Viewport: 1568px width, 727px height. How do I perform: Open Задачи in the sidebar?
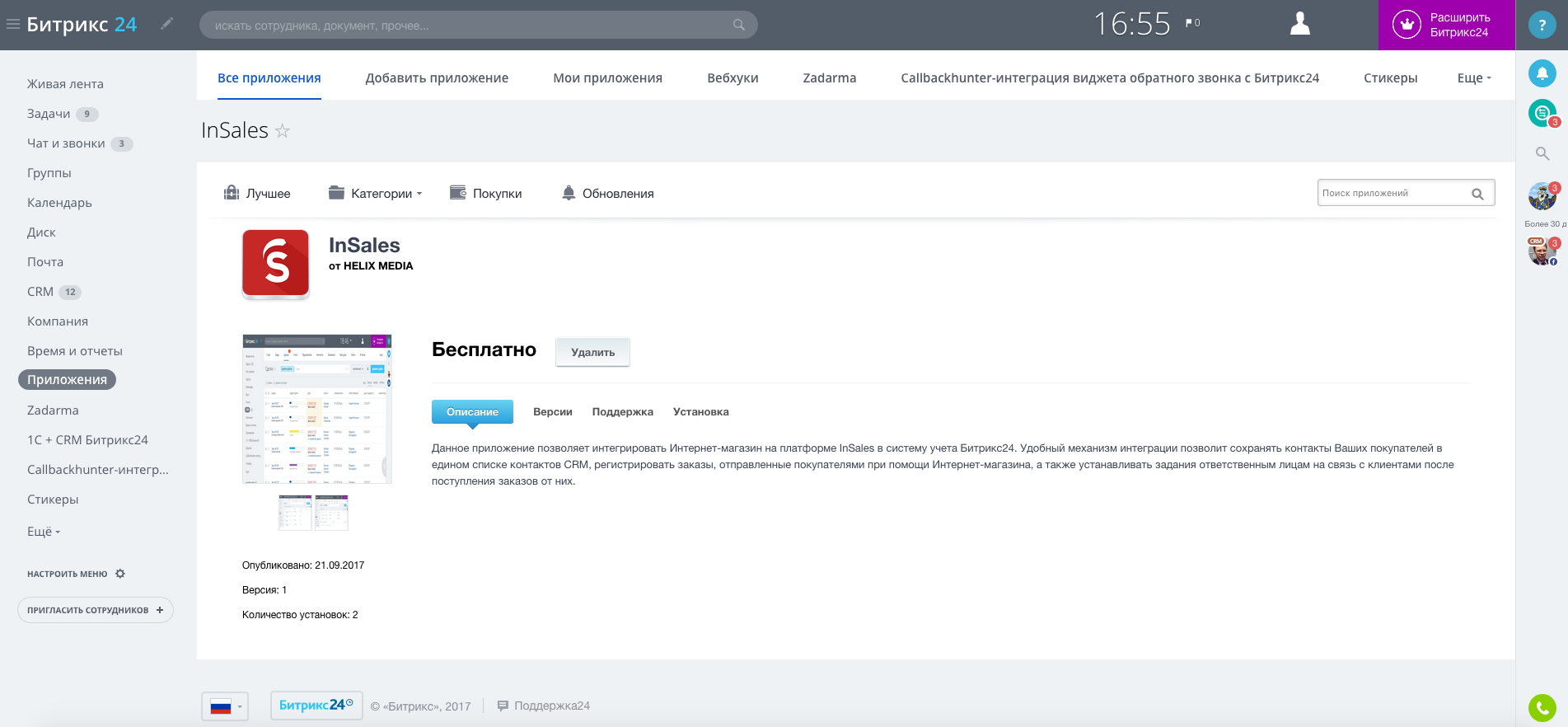pyautogui.click(x=49, y=114)
